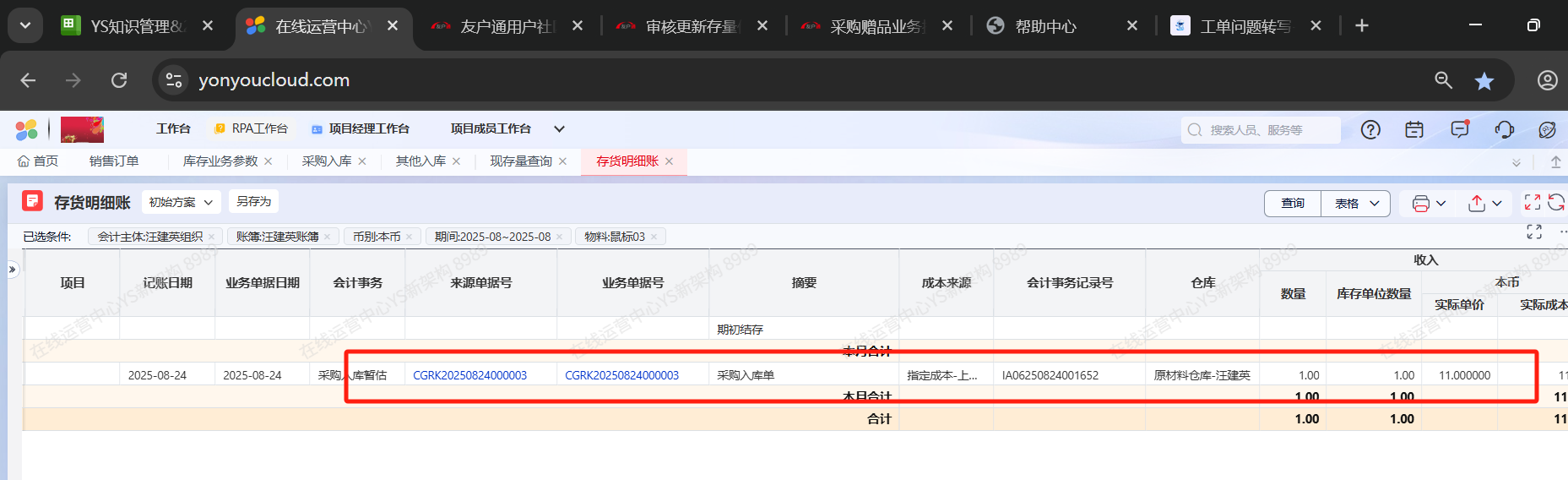Click the 搜索人员、服务等 search field
Viewport: 1568px width, 480px height.
tap(1262, 130)
